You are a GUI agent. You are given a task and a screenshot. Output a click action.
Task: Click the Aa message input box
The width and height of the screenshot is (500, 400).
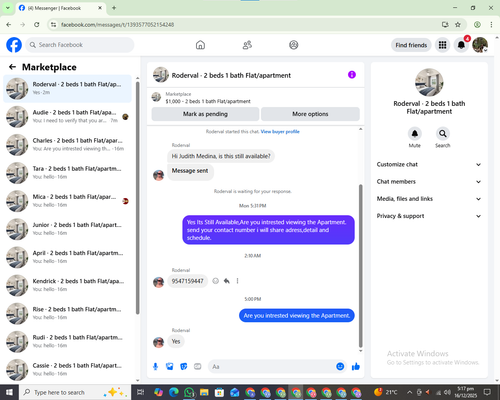coord(278,367)
